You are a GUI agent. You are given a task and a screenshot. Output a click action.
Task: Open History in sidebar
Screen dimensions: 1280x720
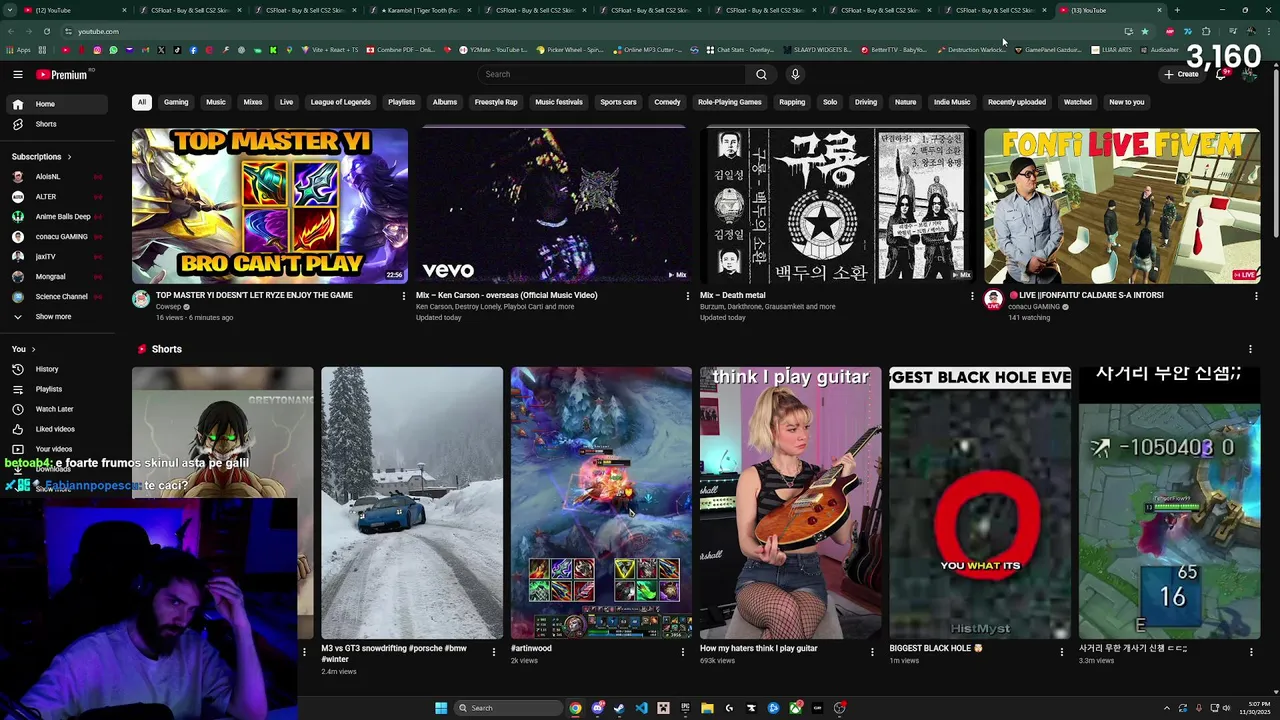tap(55, 369)
